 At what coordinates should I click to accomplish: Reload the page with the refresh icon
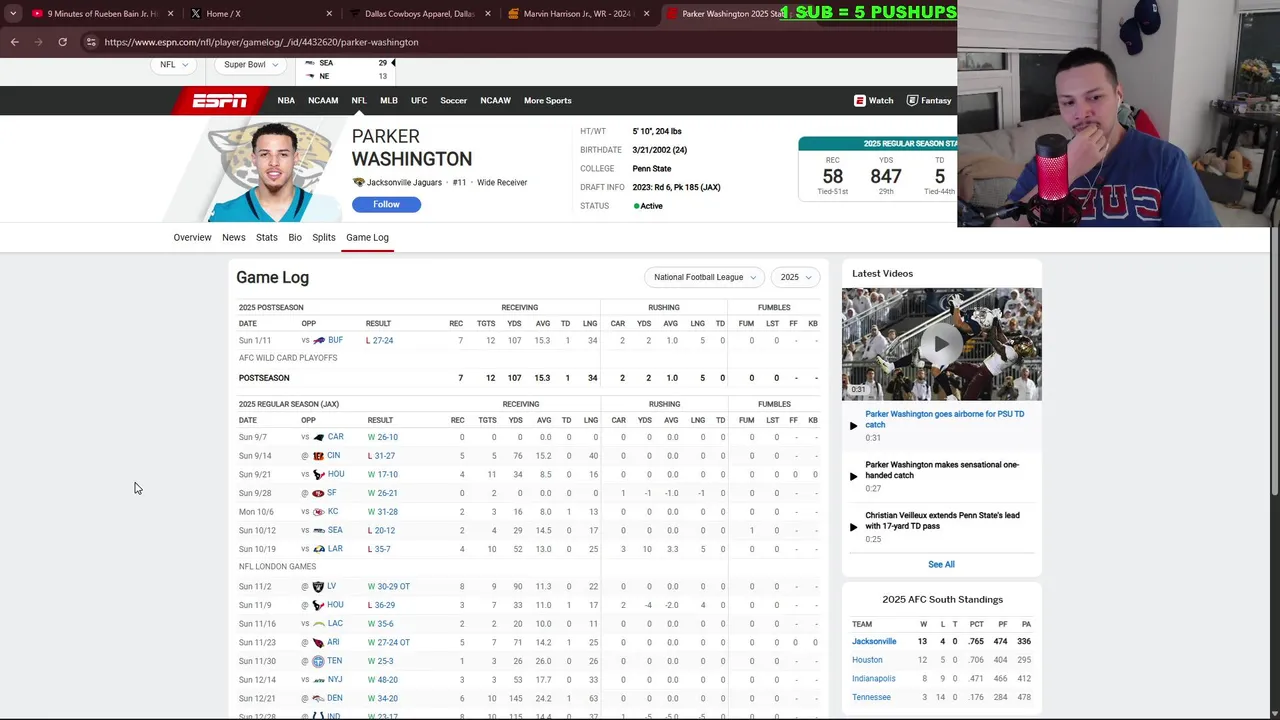click(62, 42)
